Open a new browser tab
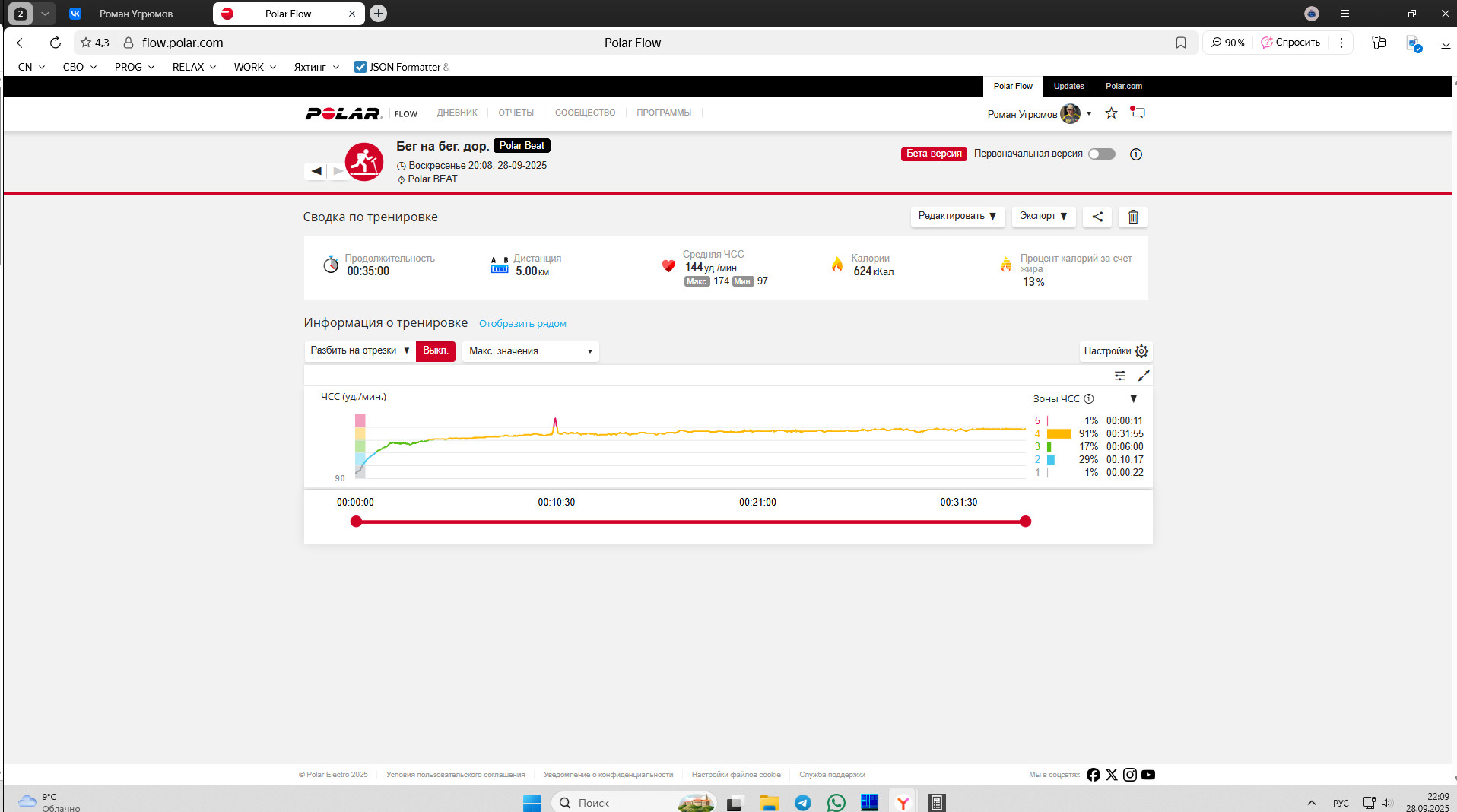The height and width of the screenshot is (812, 1457). (378, 14)
